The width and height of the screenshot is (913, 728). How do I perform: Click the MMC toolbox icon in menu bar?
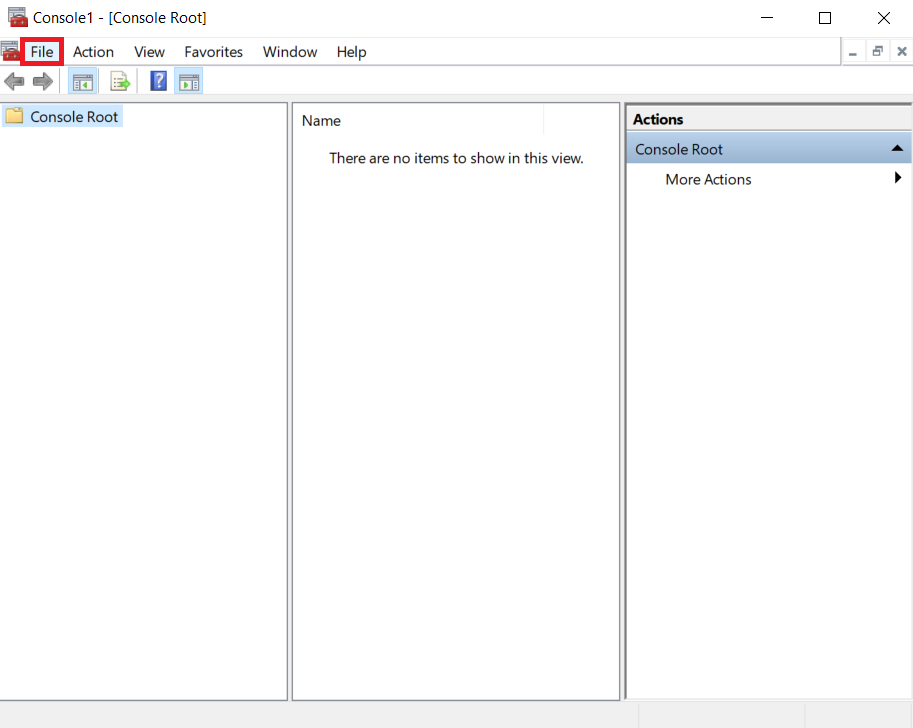(10, 52)
